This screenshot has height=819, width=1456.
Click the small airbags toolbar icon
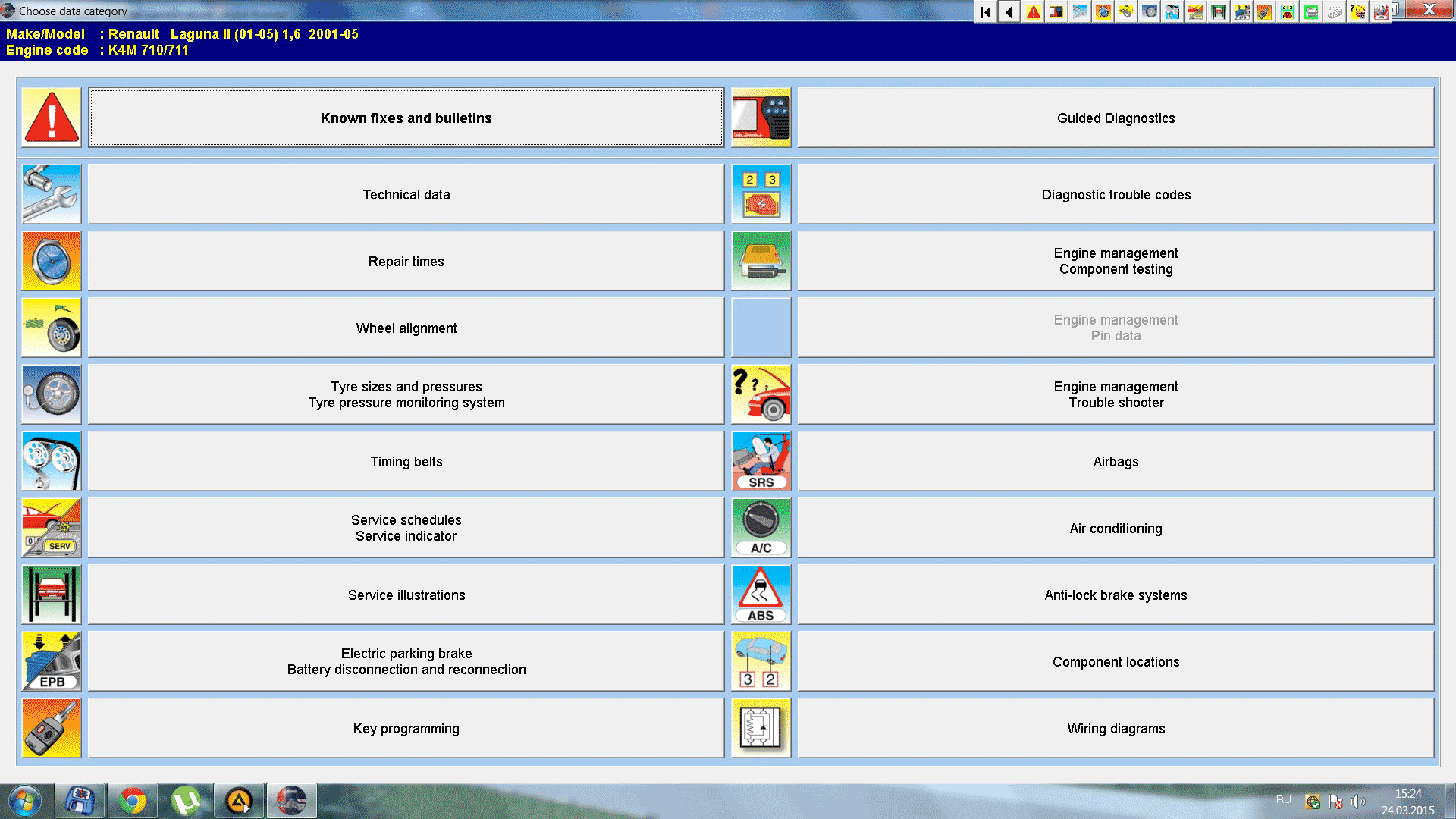pyautogui.click(x=1380, y=11)
